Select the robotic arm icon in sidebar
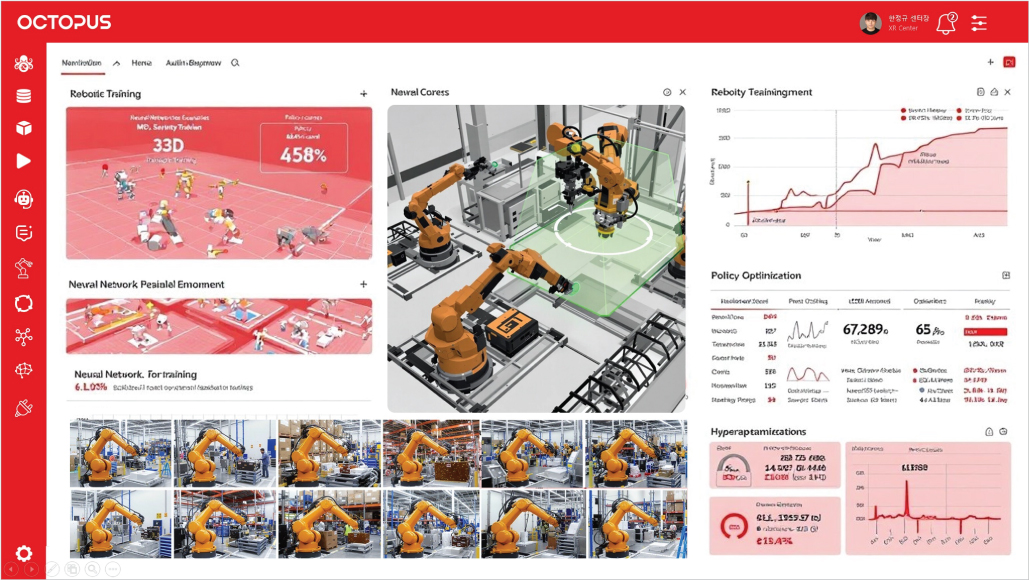 click(x=24, y=268)
